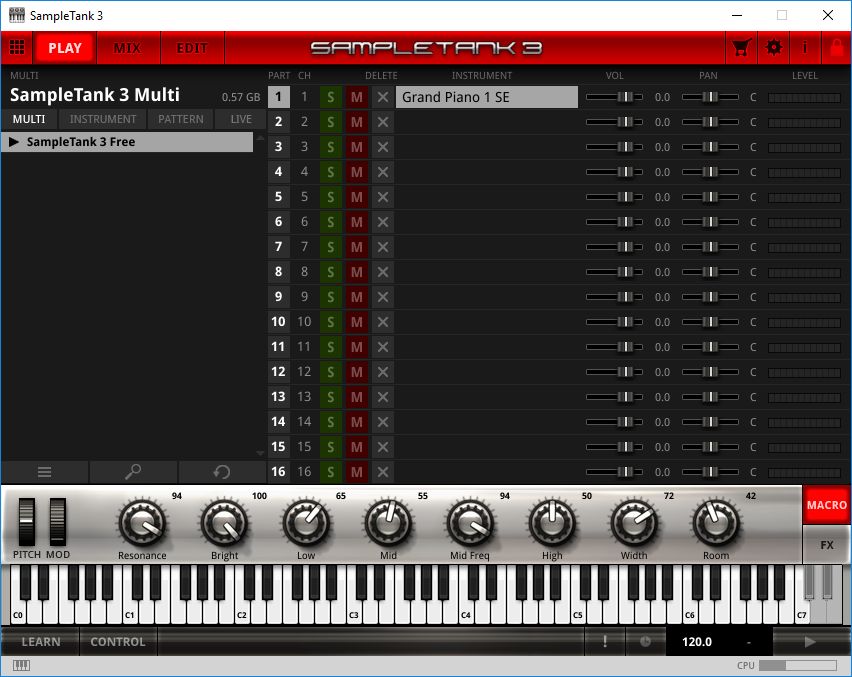Viewport: 852px width, 677px height.
Task: Click the MOD wheel
Action: (58, 522)
